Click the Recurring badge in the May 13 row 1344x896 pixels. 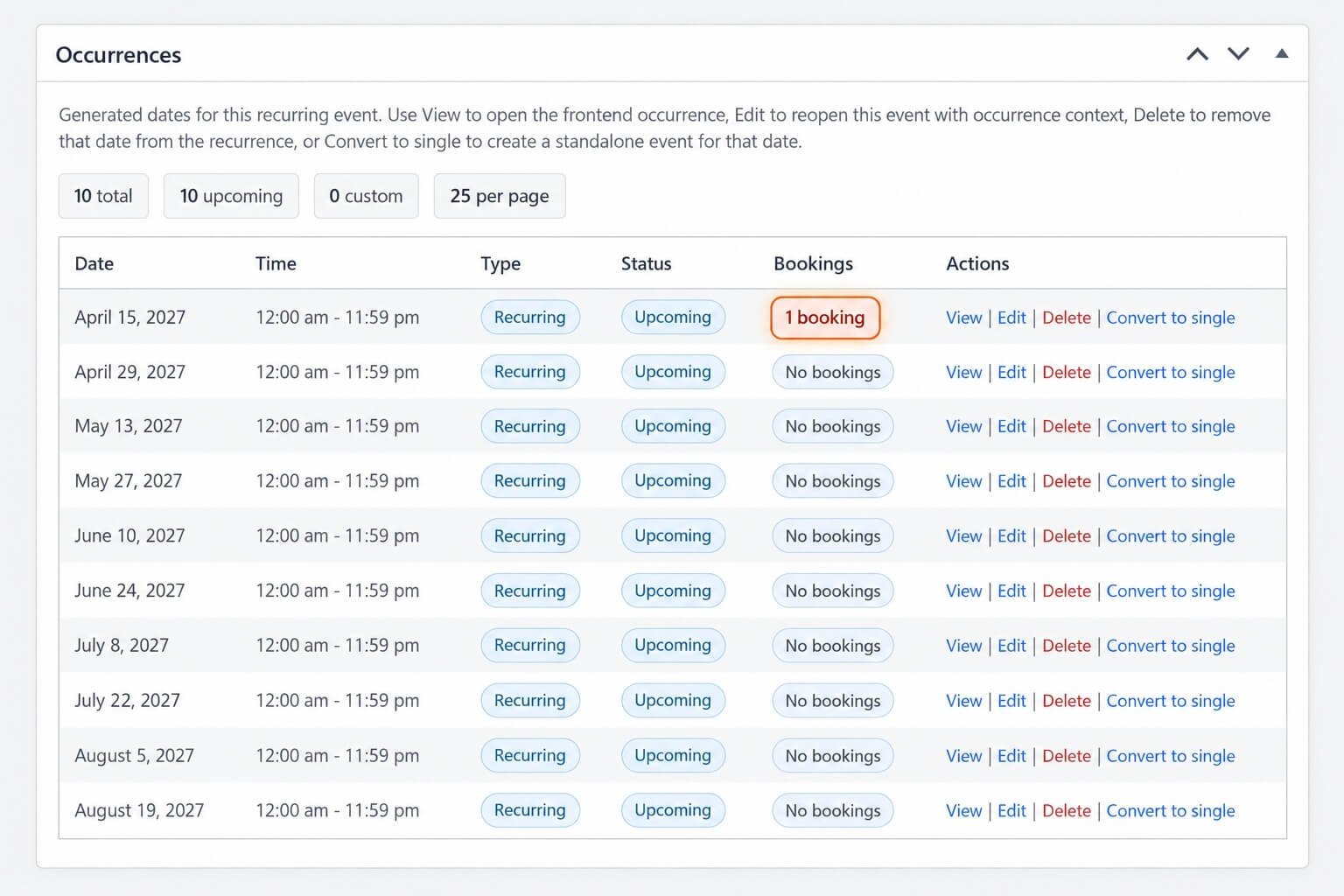pos(530,427)
